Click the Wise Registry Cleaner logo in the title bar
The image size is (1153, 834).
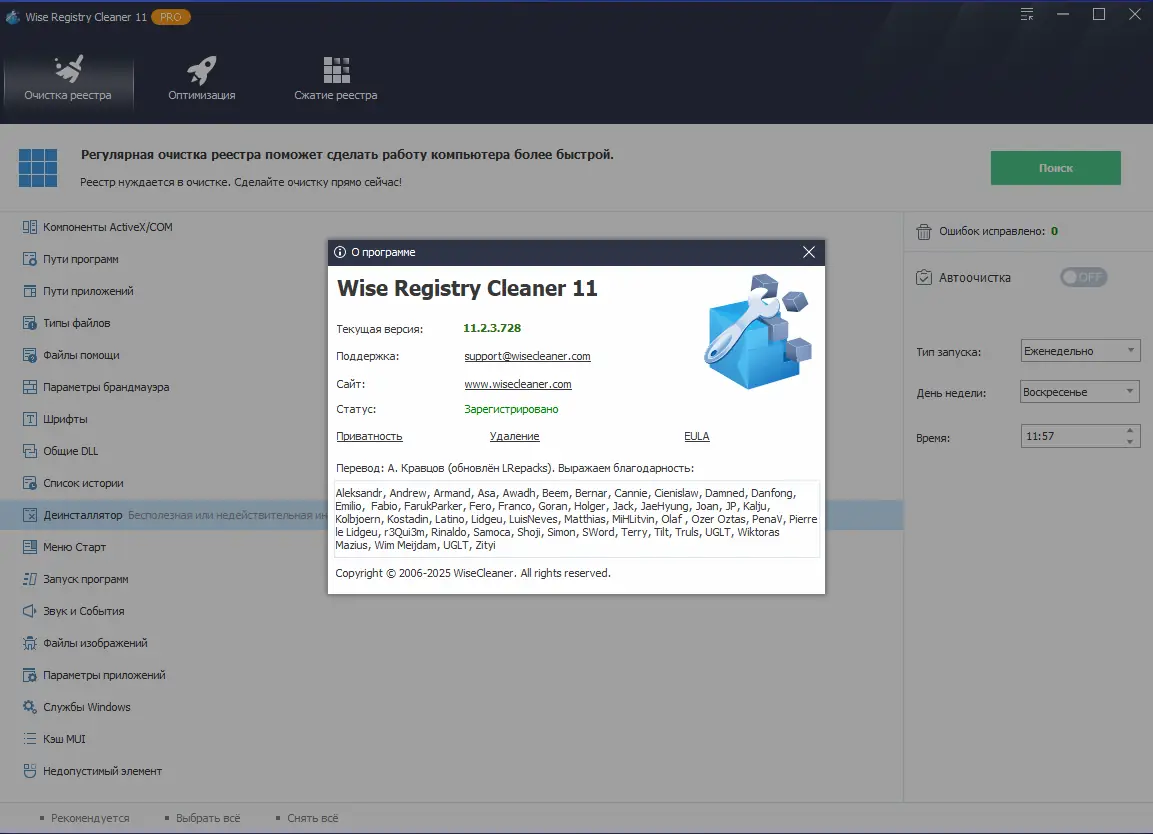pyautogui.click(x=13, y=16)
